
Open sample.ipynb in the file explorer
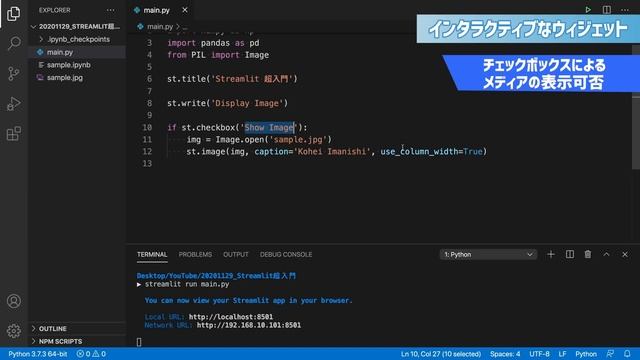[76, 65]
